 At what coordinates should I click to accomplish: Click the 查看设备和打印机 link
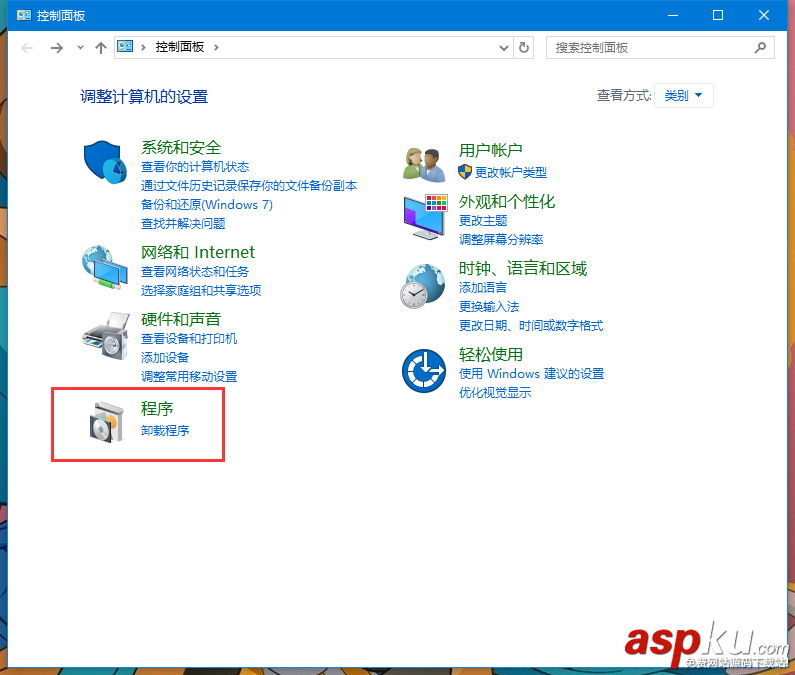point(189,339)
